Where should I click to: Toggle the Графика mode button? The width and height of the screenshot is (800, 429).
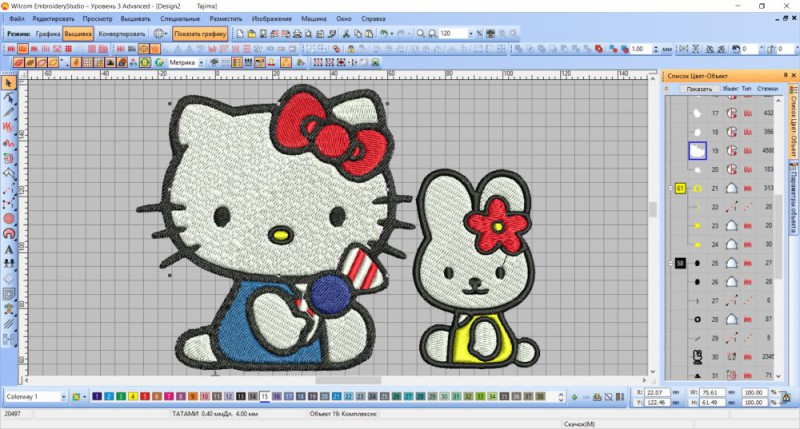[48, 34]
